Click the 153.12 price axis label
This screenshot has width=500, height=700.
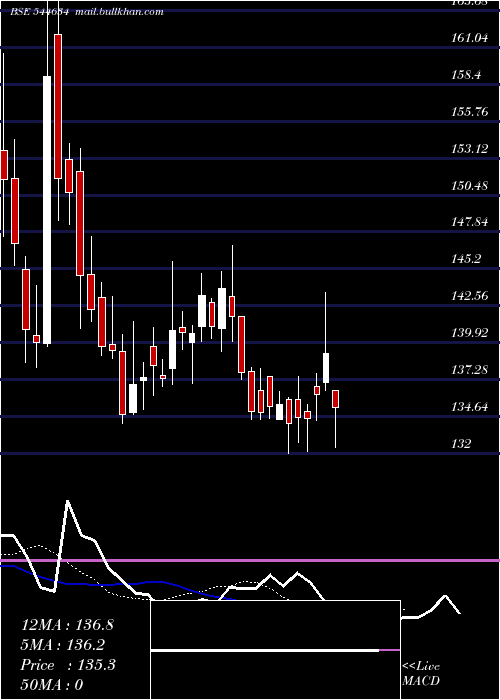pos(469,149)
